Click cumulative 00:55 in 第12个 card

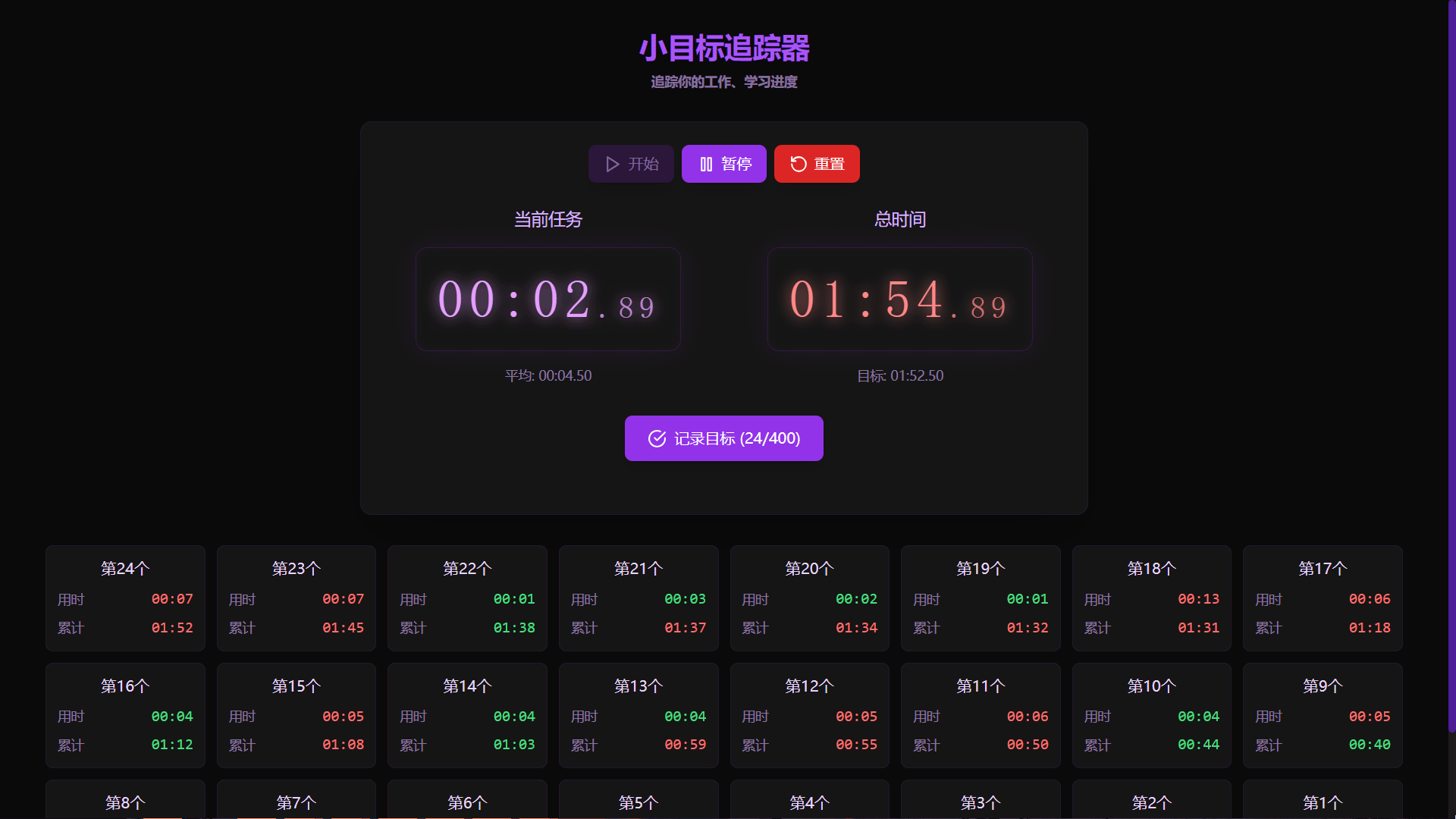(x=856, y=745)
